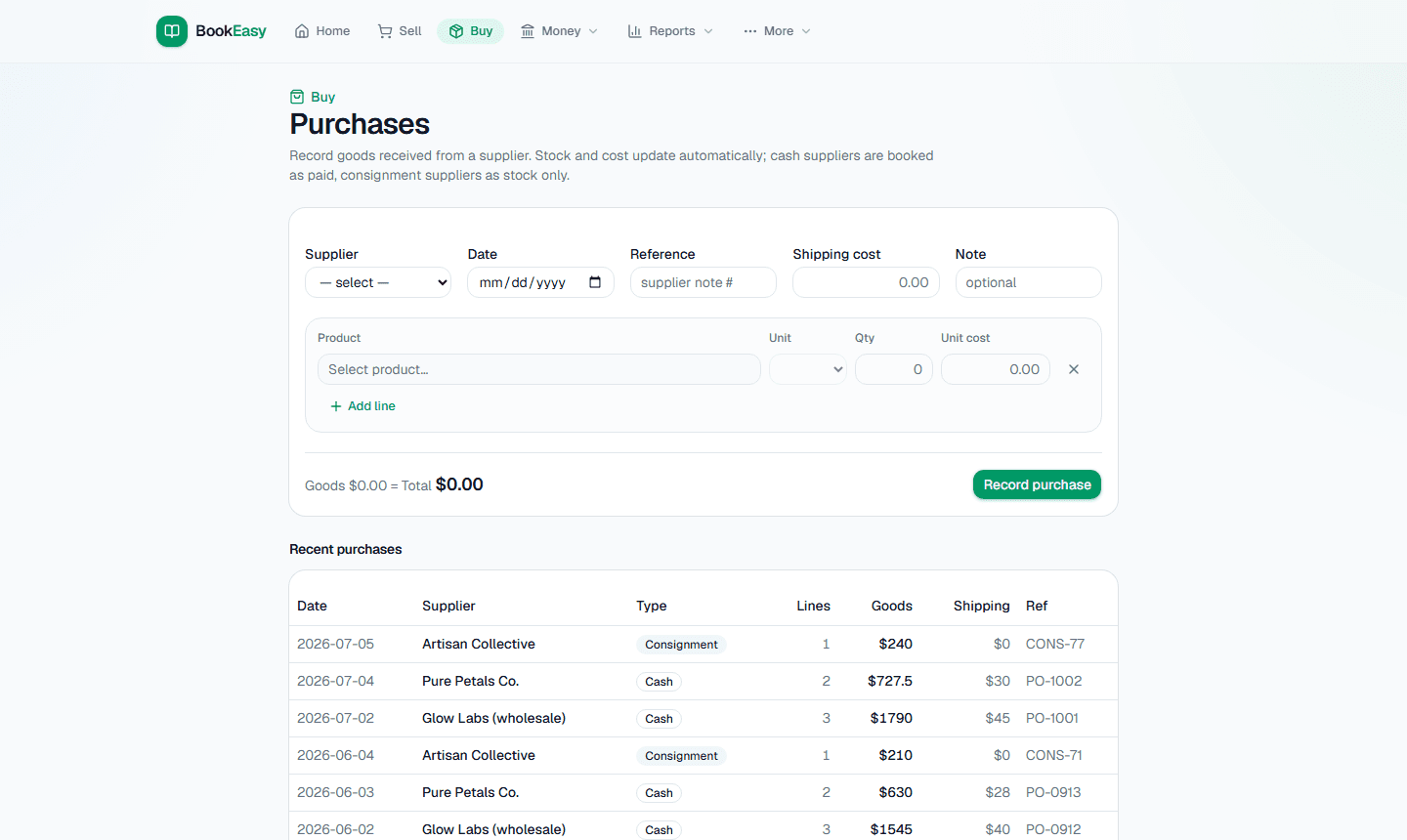Click reference CONS-77
1407x840 pixels.
1055,644
